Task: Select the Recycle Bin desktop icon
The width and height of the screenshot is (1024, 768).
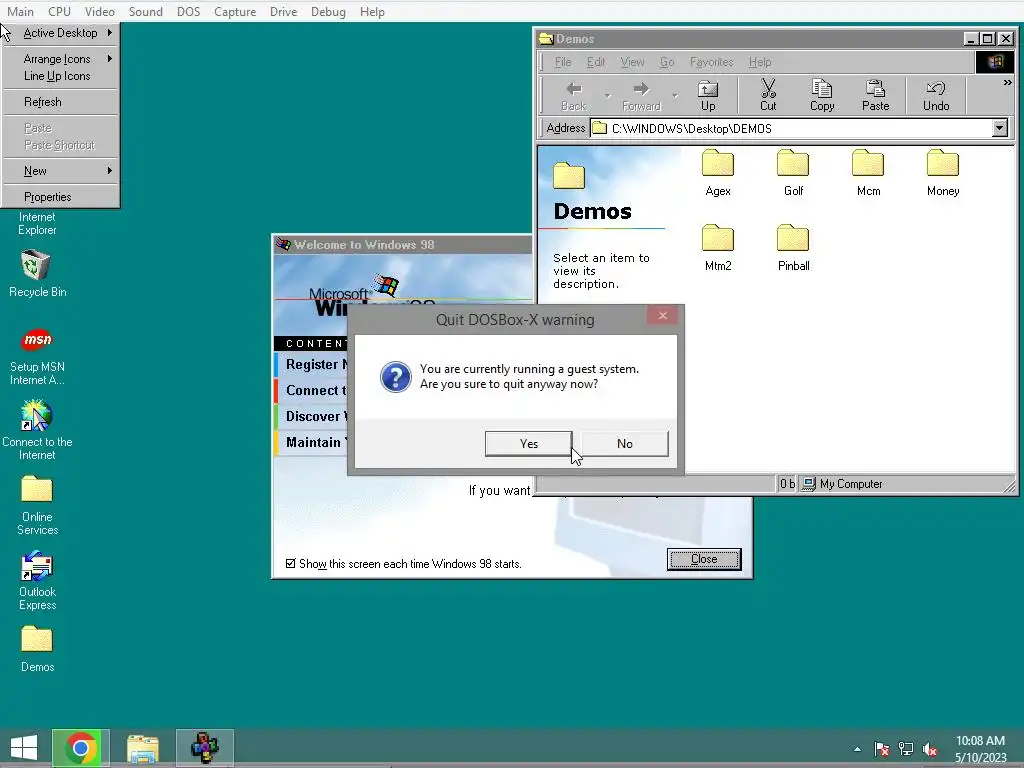Action: tap(37, 274)
